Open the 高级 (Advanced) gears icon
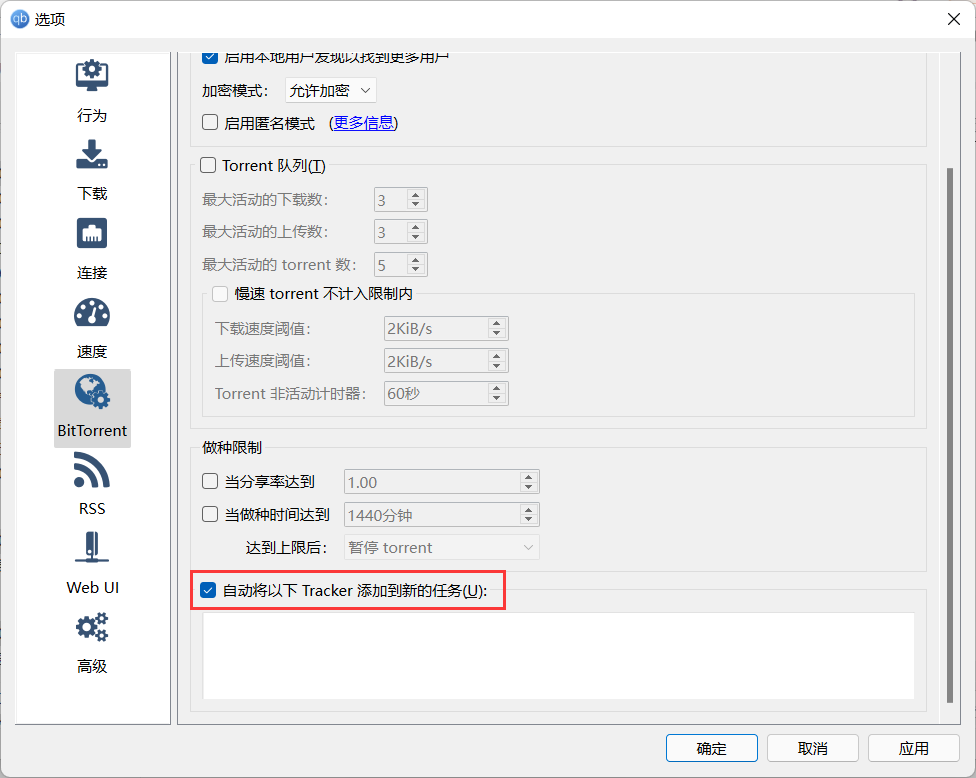The height and width of the screenshot is (778, 976). point(92,627)
